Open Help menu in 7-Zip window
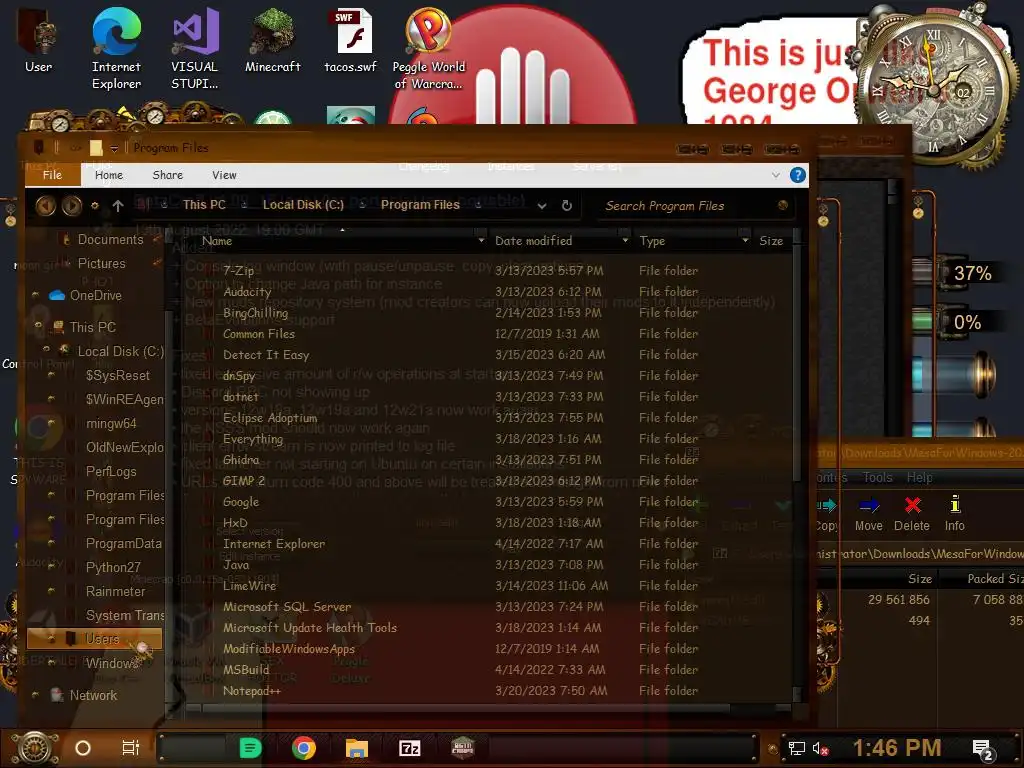Image resolution: width=1024 pixels, height=768 pixels. (919, 477)
